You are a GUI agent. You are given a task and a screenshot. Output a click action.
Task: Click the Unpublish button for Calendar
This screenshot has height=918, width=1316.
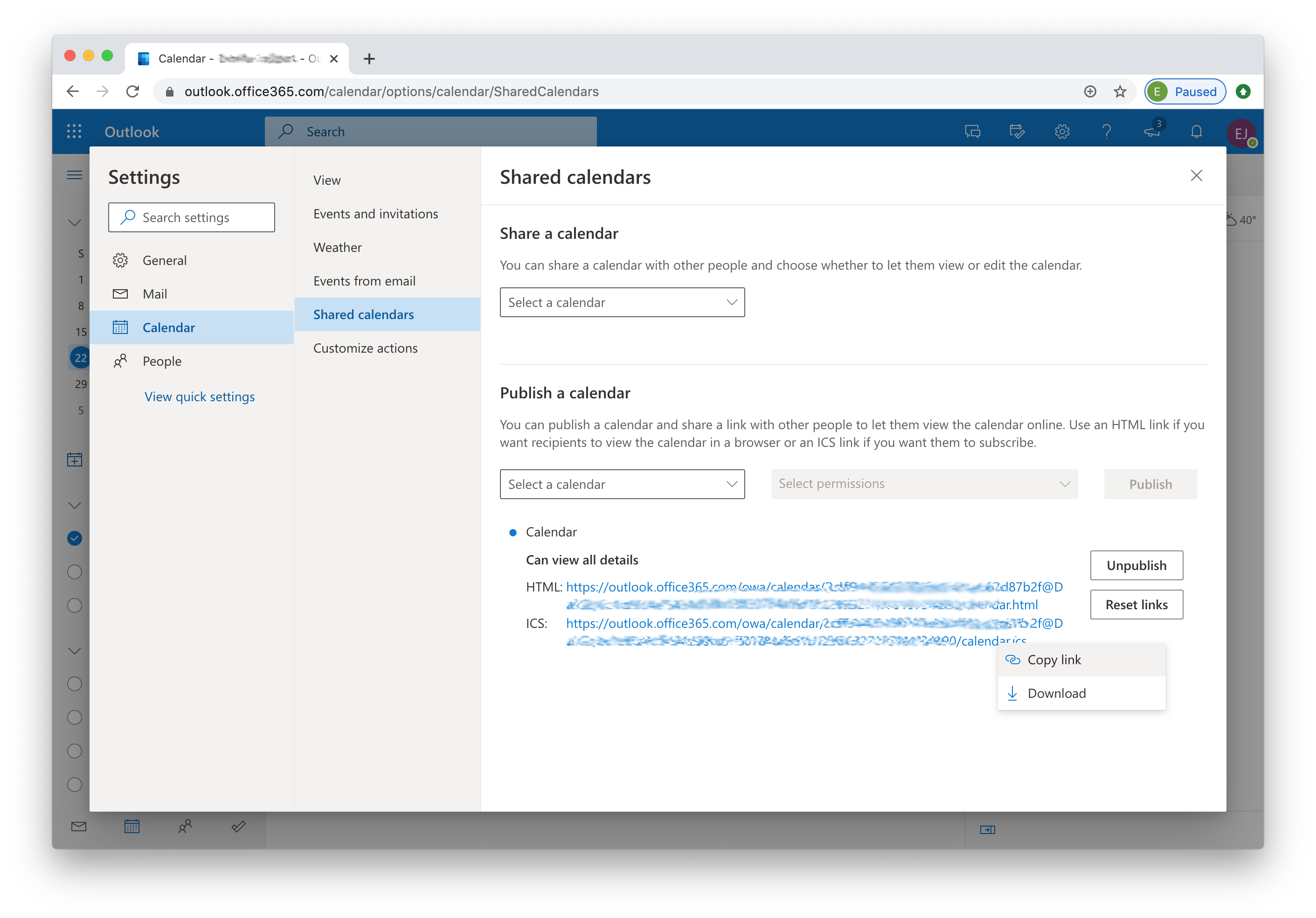1136,565
